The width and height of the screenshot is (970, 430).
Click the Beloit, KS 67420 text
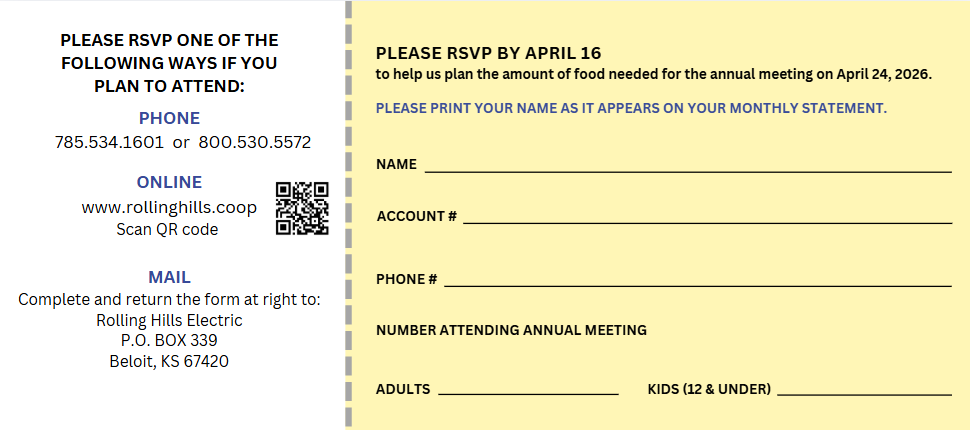[170, 361]
